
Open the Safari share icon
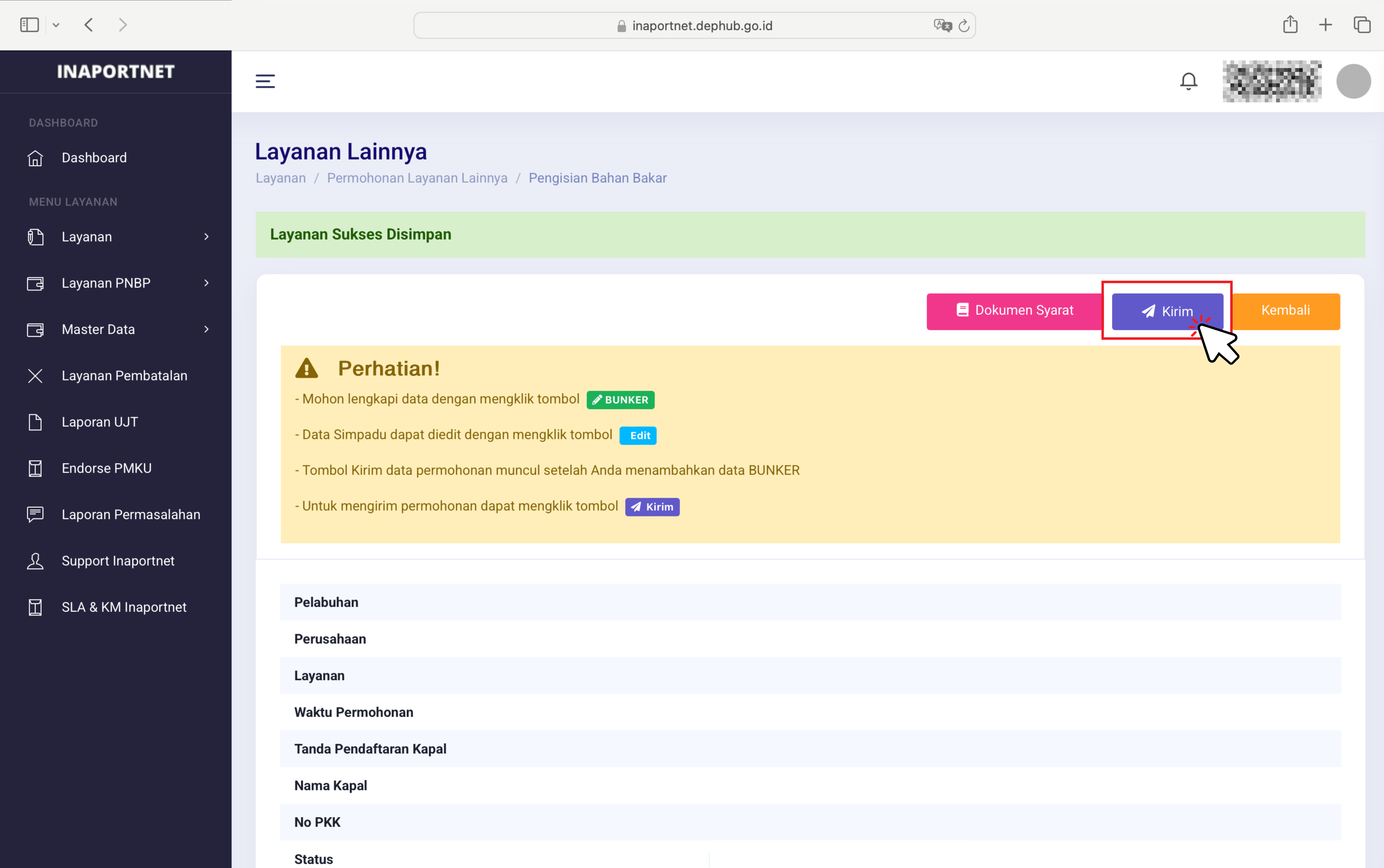pyautogui.click(x=1290, y=25)
